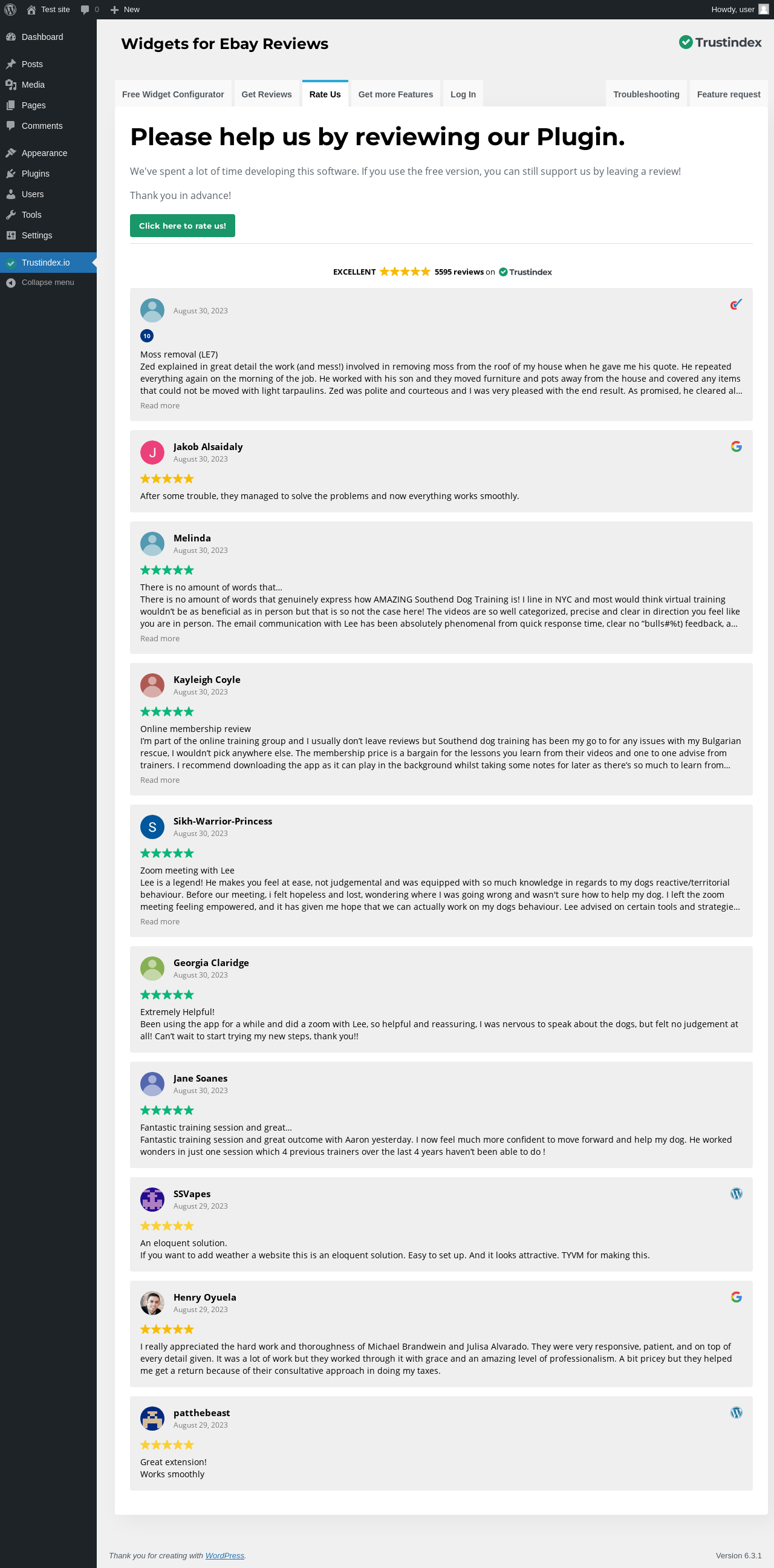Click the user avatar next to Howdy, user
Image resolution: width=774 pixels, height=1568 pixels.
(x=763, y=10)
